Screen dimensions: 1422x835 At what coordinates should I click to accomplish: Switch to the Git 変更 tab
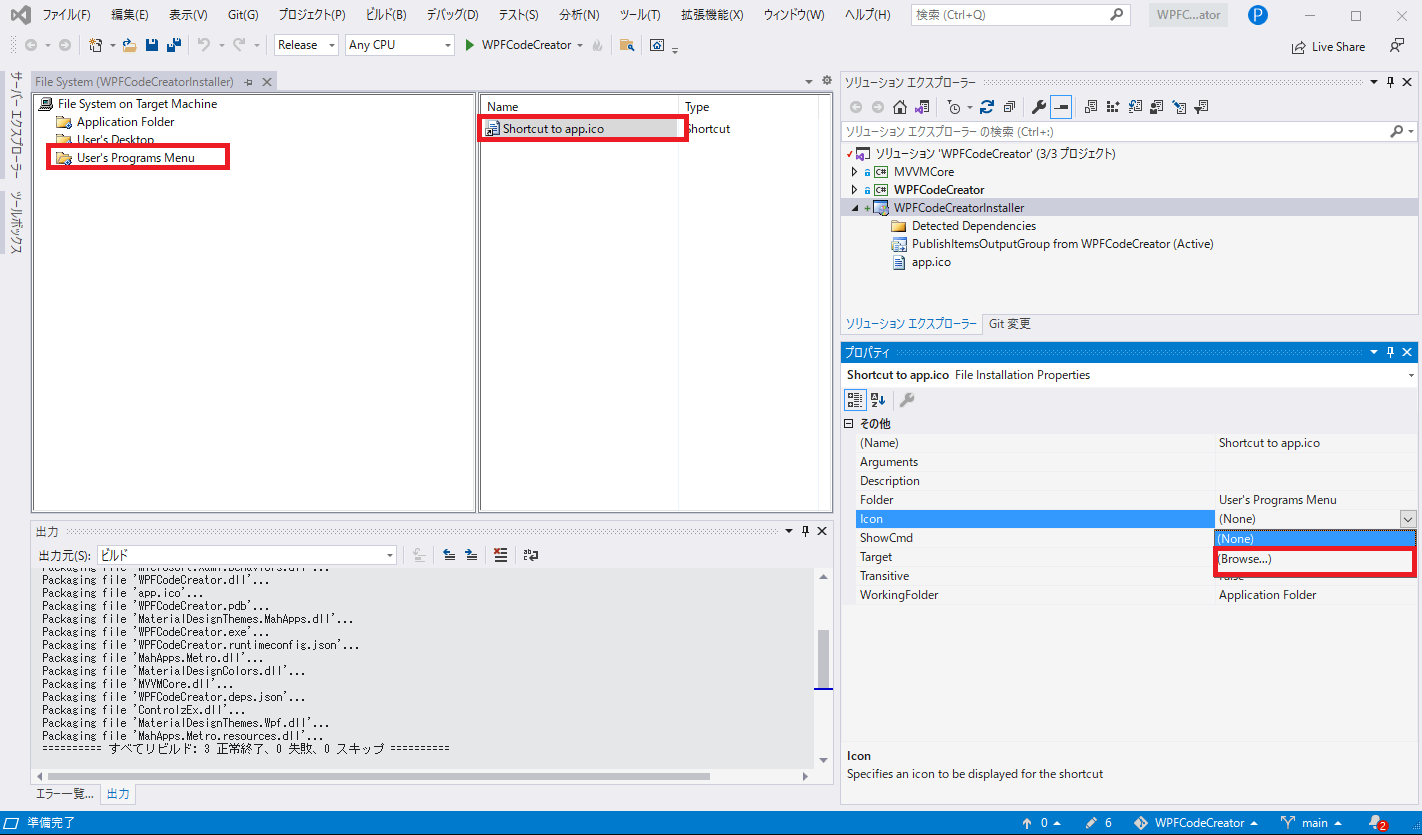(1009, 324)
